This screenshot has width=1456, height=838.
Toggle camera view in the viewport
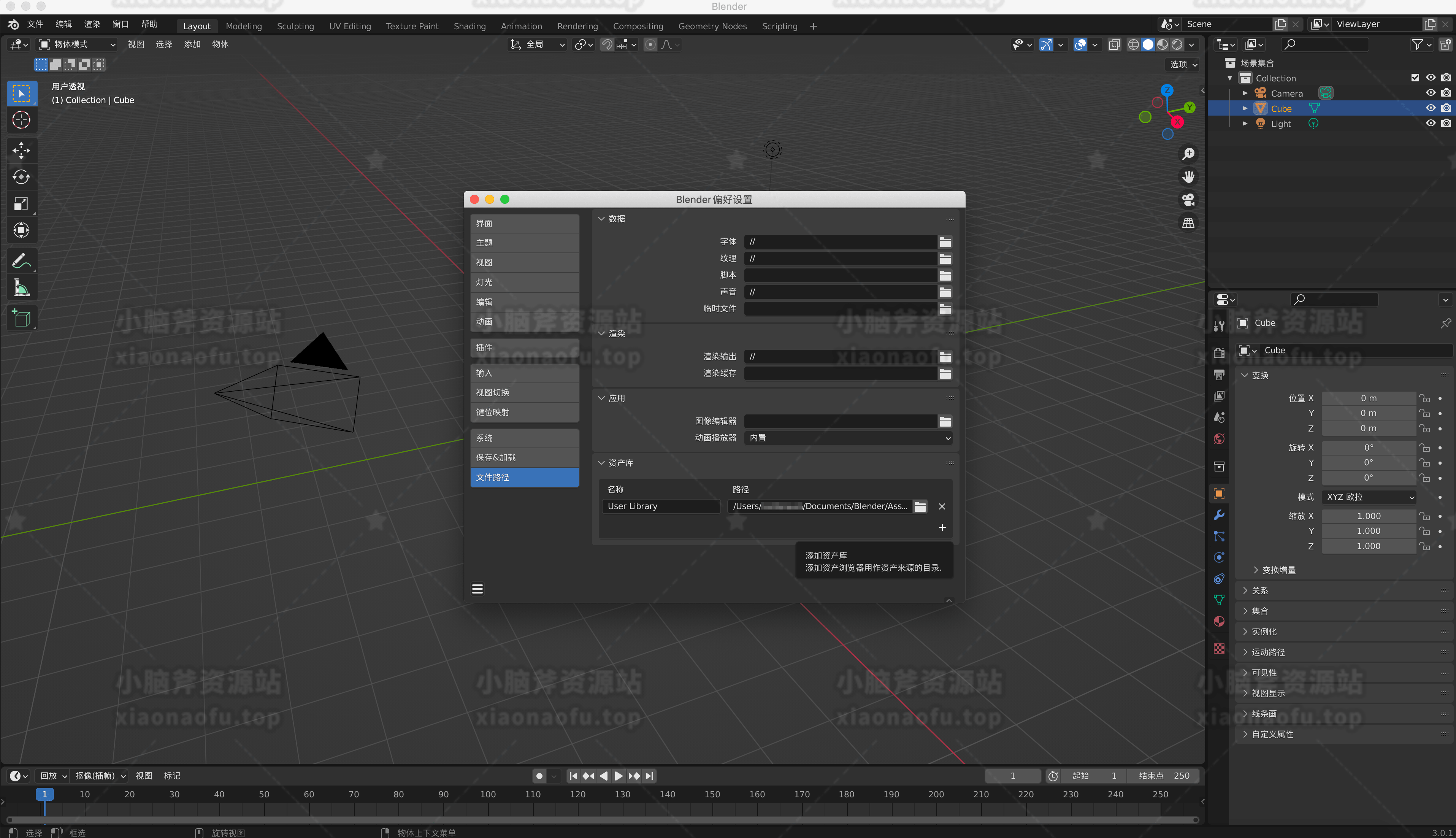pos(1188,200)
